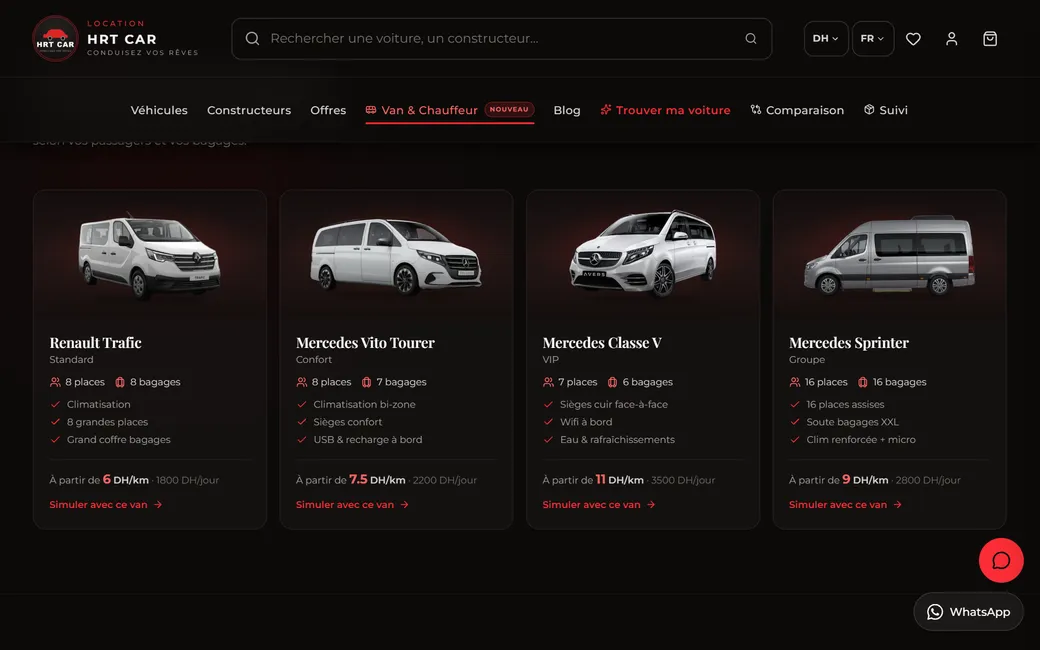Focus the Rechercher une voiture search field
Viewport: 1040px width, 650px height.
[x=501, y=38]
